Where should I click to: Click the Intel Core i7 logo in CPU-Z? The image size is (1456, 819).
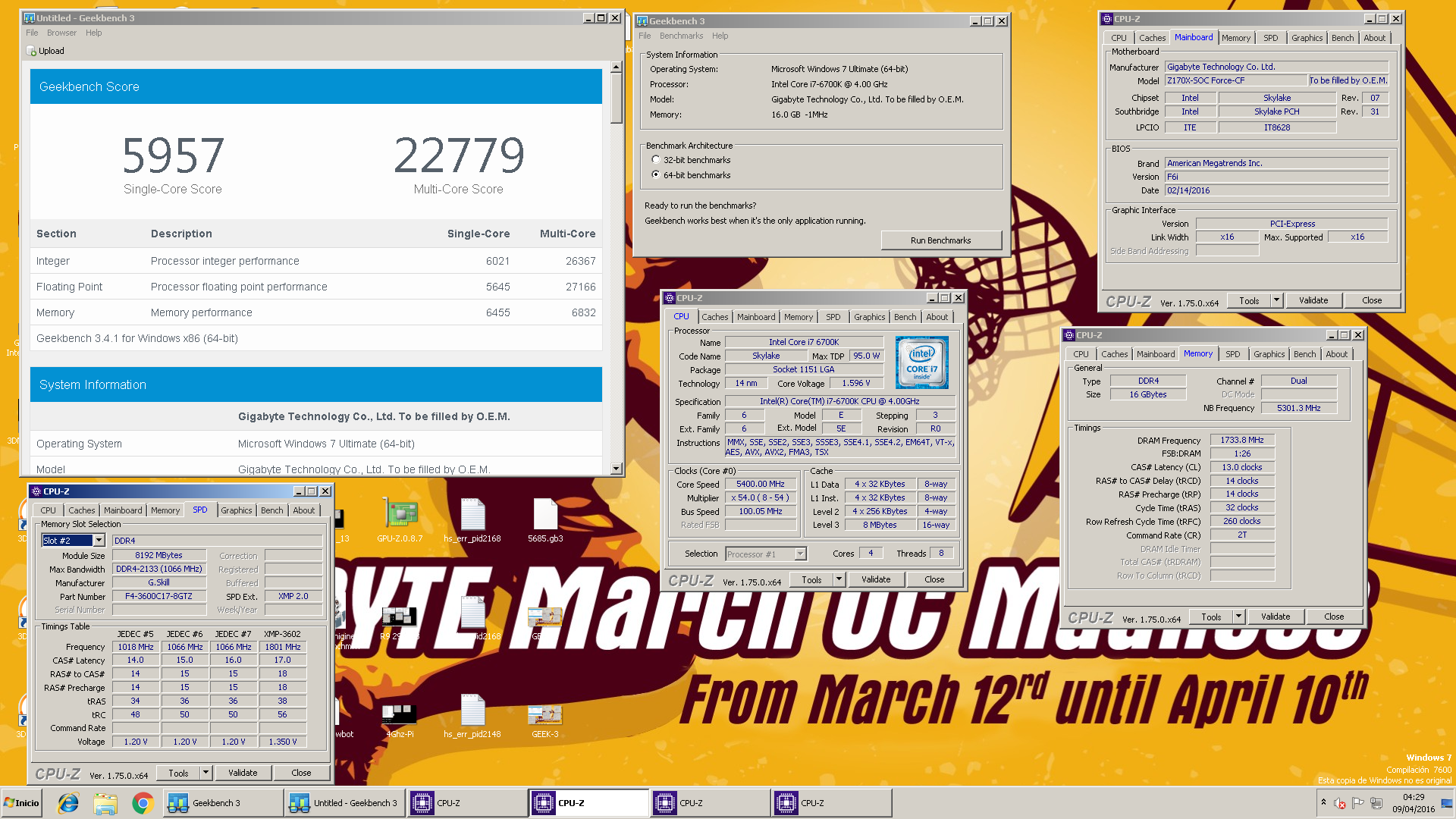pos(921,362)
